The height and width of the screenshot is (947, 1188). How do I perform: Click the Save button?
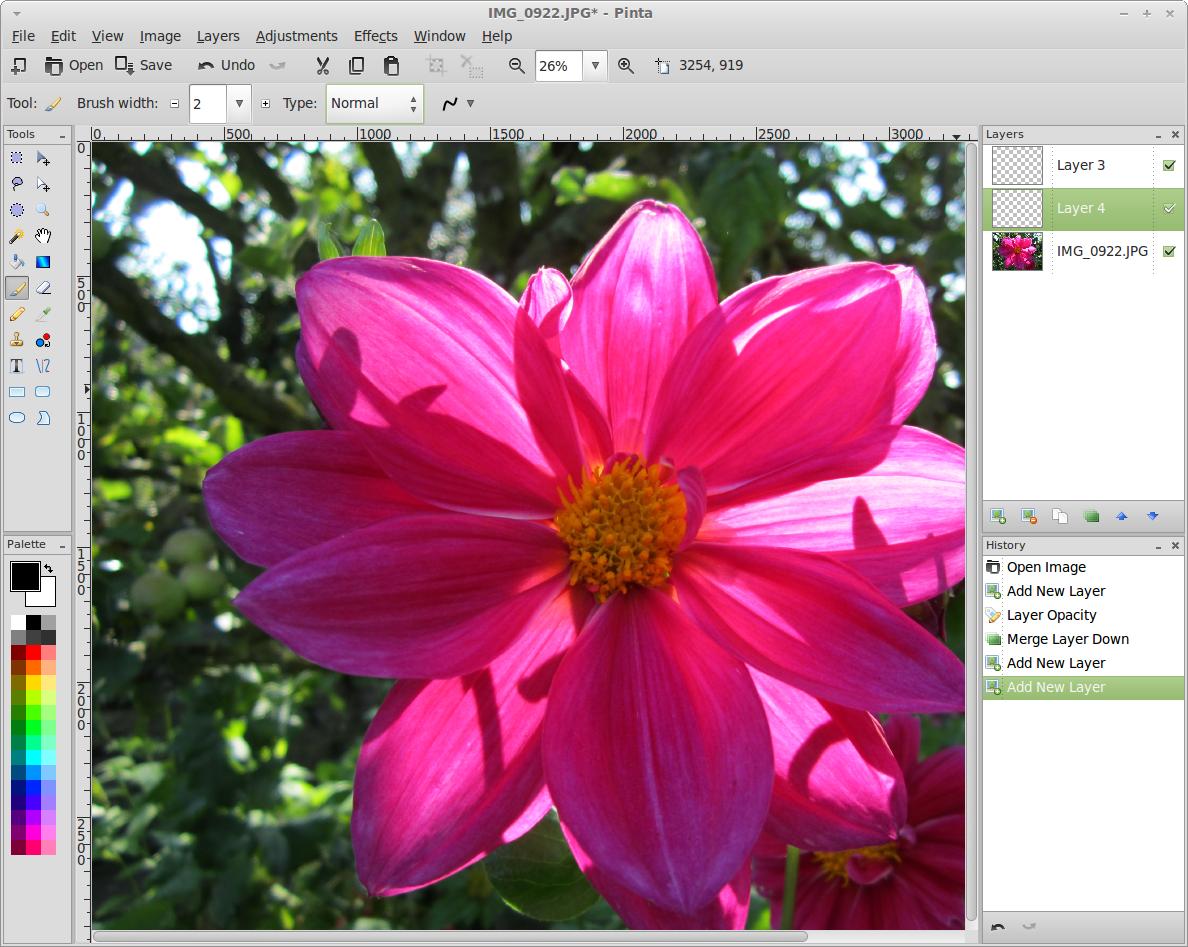click(144, 66)
